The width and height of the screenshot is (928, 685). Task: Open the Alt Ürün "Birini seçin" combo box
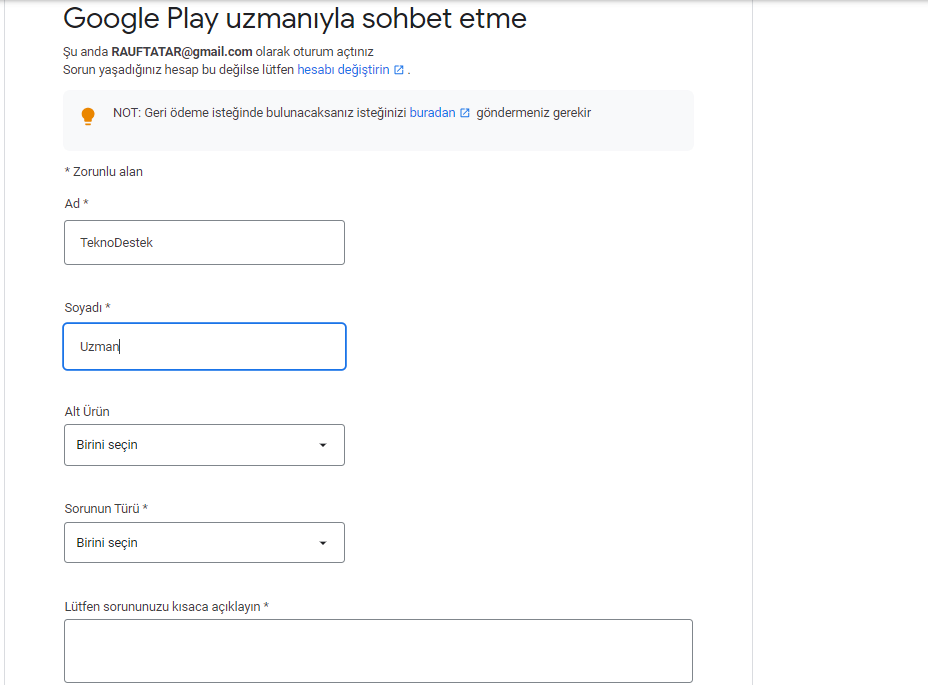tap(204, 445)
